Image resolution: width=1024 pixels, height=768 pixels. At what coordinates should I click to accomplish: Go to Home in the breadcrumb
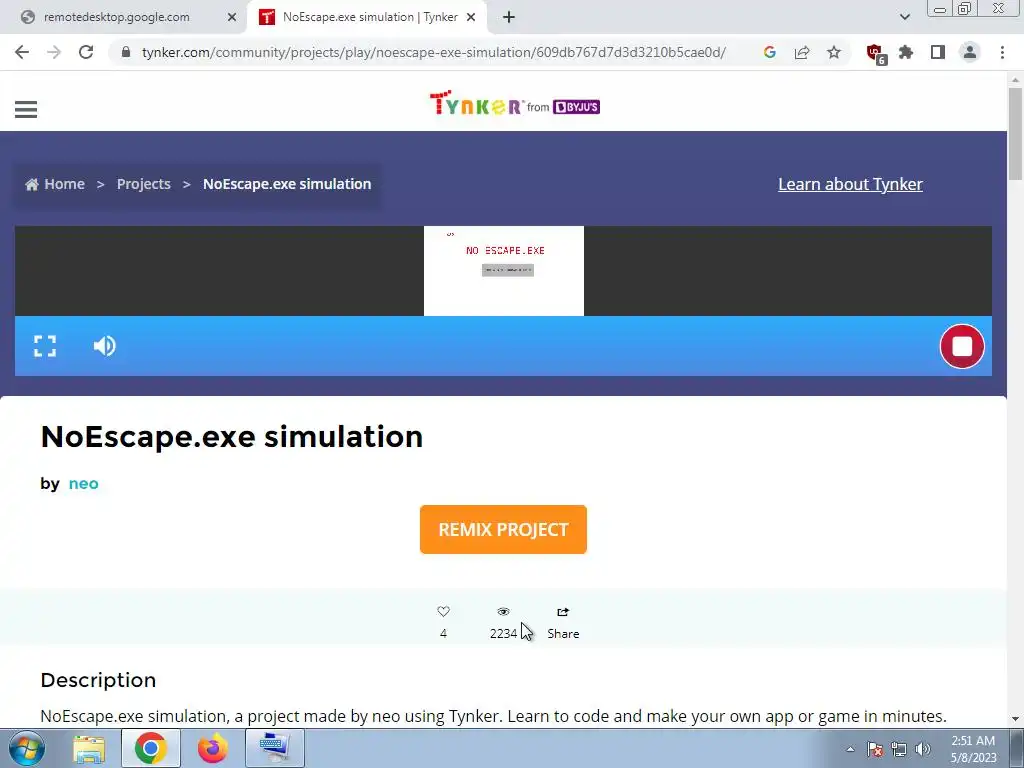pyautogui.click(x=55, y=184)
